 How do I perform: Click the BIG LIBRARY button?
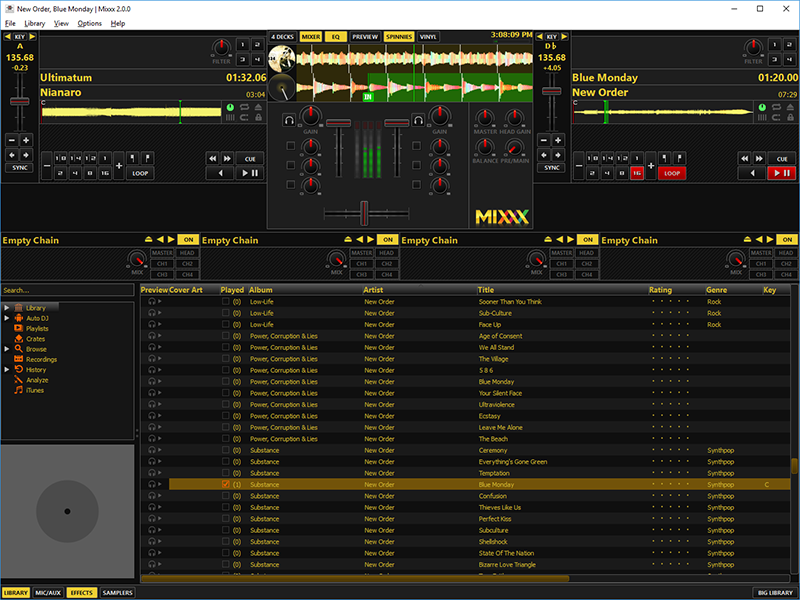click(774, 593)
